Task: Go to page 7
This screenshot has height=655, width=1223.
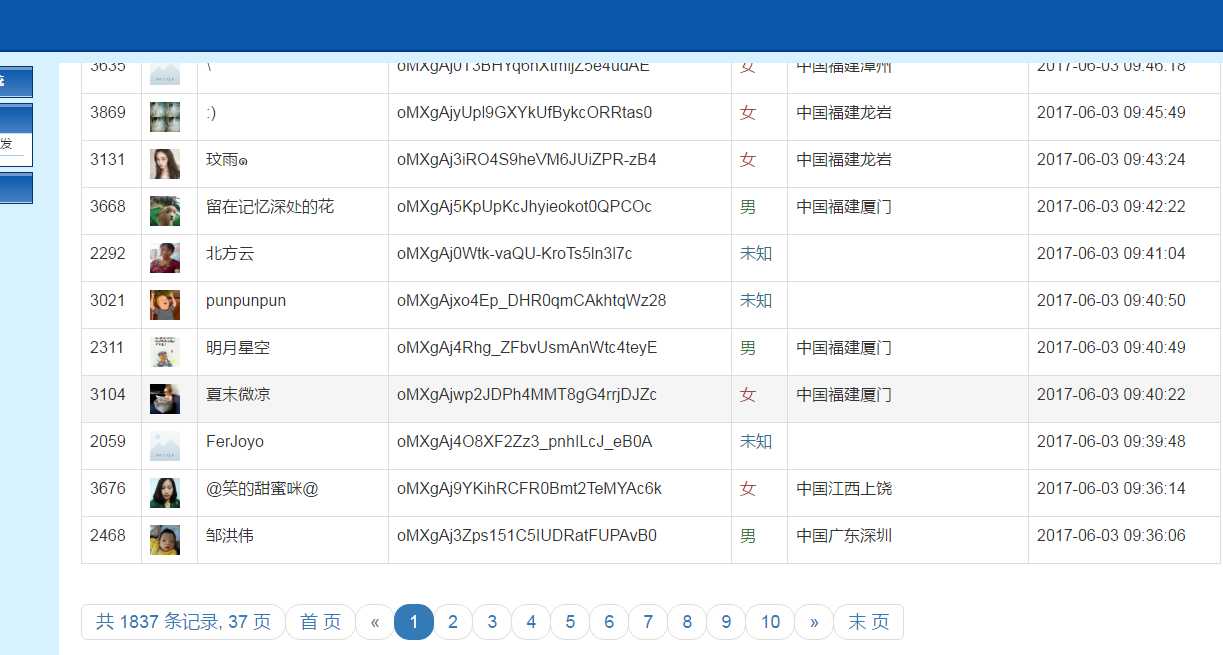Action: [648, 622]
